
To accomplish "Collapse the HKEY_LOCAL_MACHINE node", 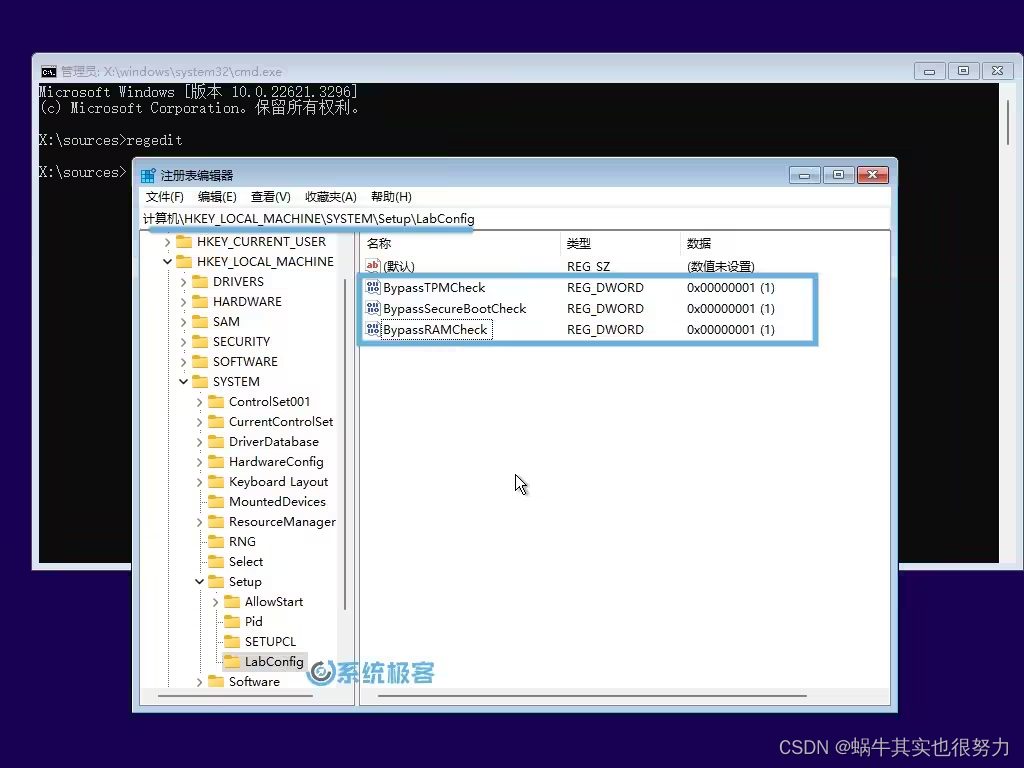I will (x=167, y=262).
